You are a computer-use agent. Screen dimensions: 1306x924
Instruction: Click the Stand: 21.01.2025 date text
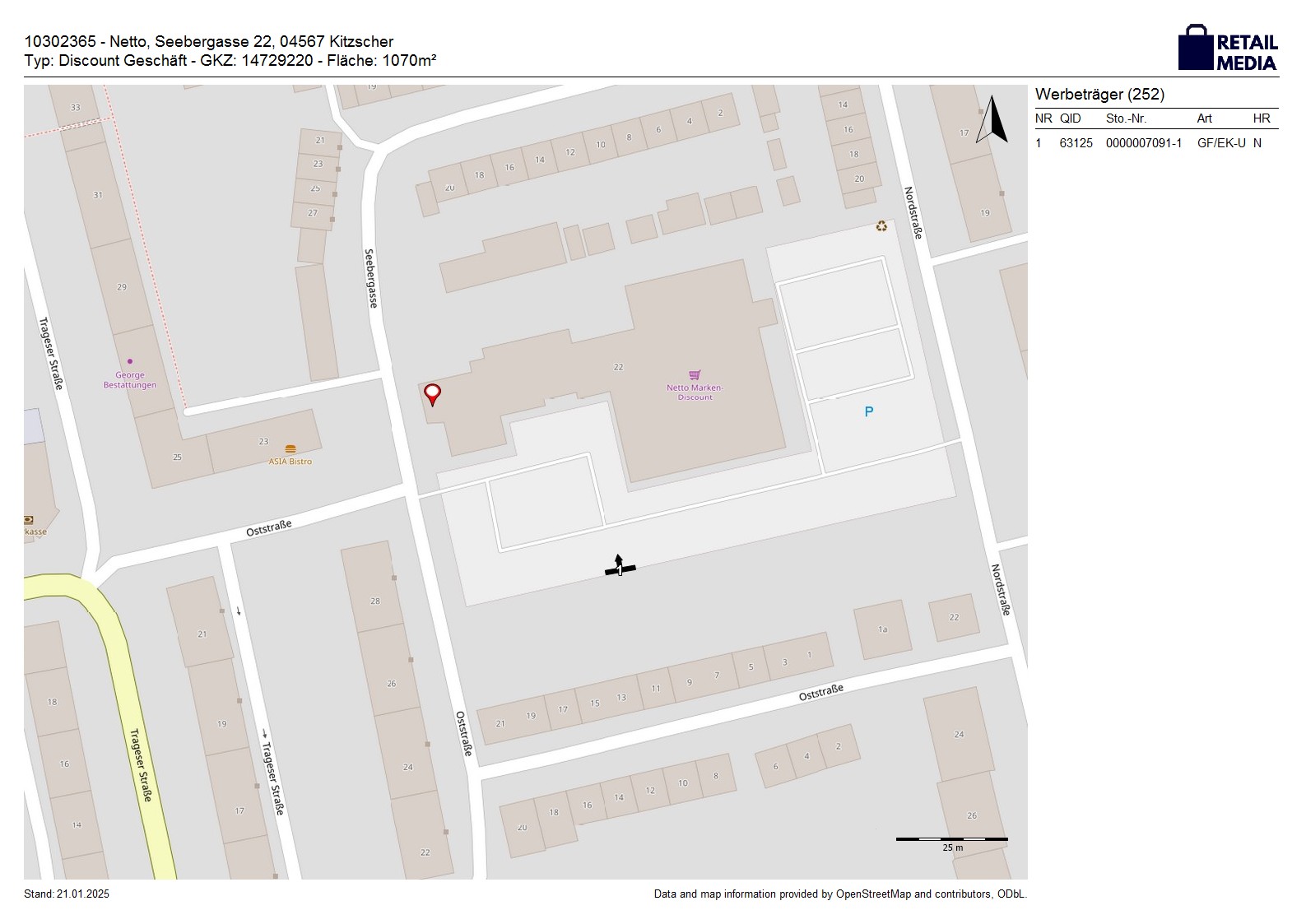click(67, 894)
